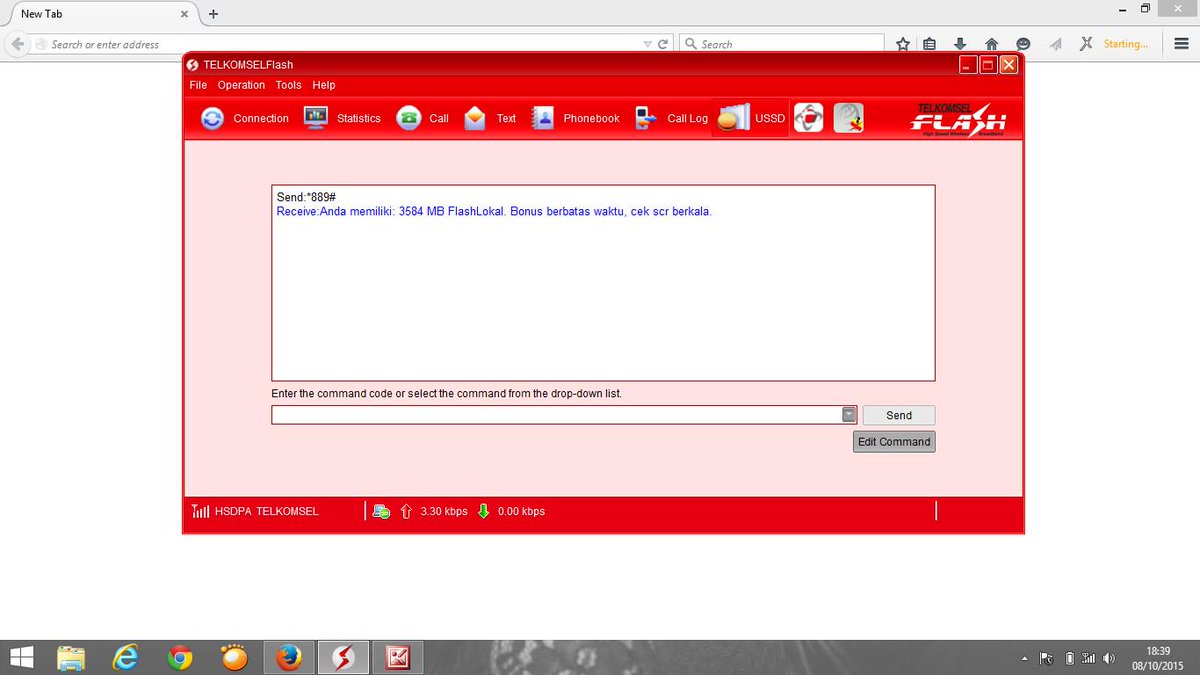Viewport: 1200px width, 675px height.
Task: Show Firefox bookmarks list icon
Action: 930,44
